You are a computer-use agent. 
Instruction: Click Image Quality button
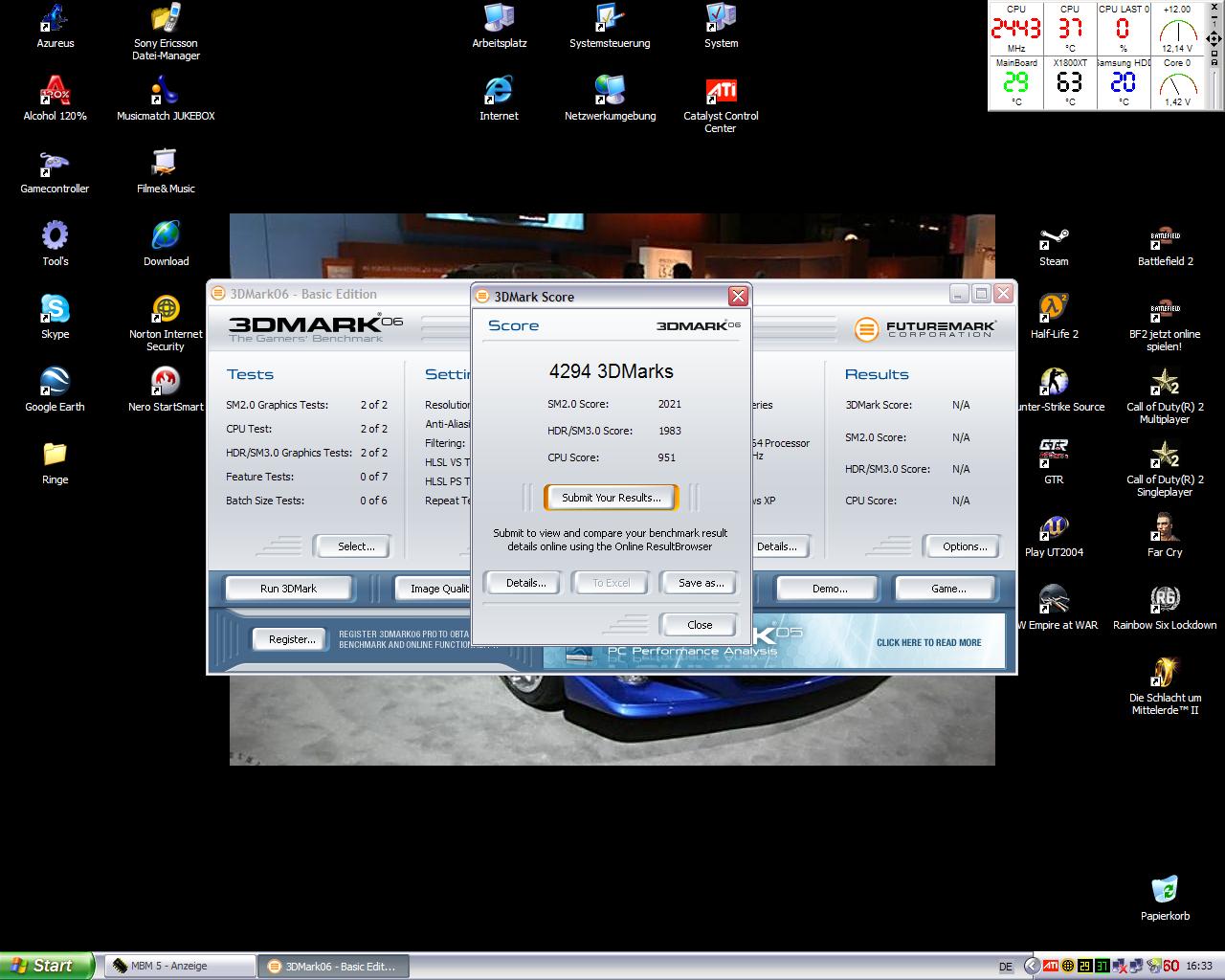(434, 589)
